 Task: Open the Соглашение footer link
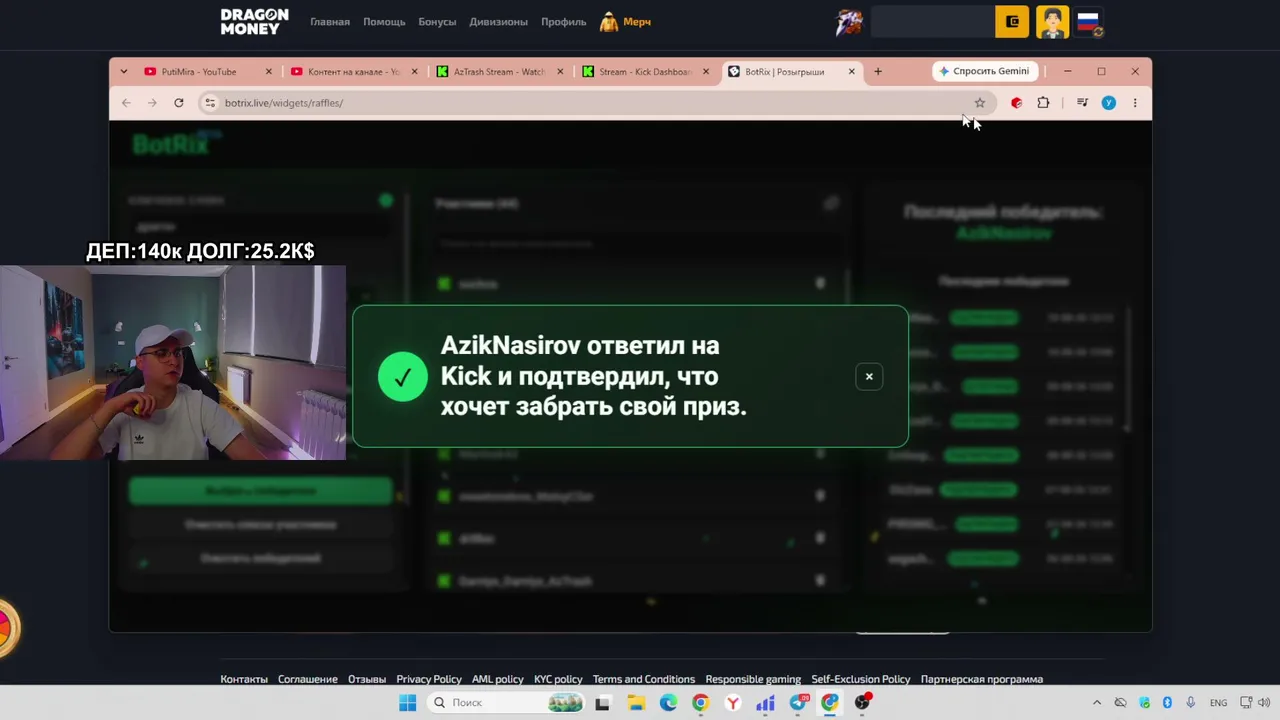point(308,680)
